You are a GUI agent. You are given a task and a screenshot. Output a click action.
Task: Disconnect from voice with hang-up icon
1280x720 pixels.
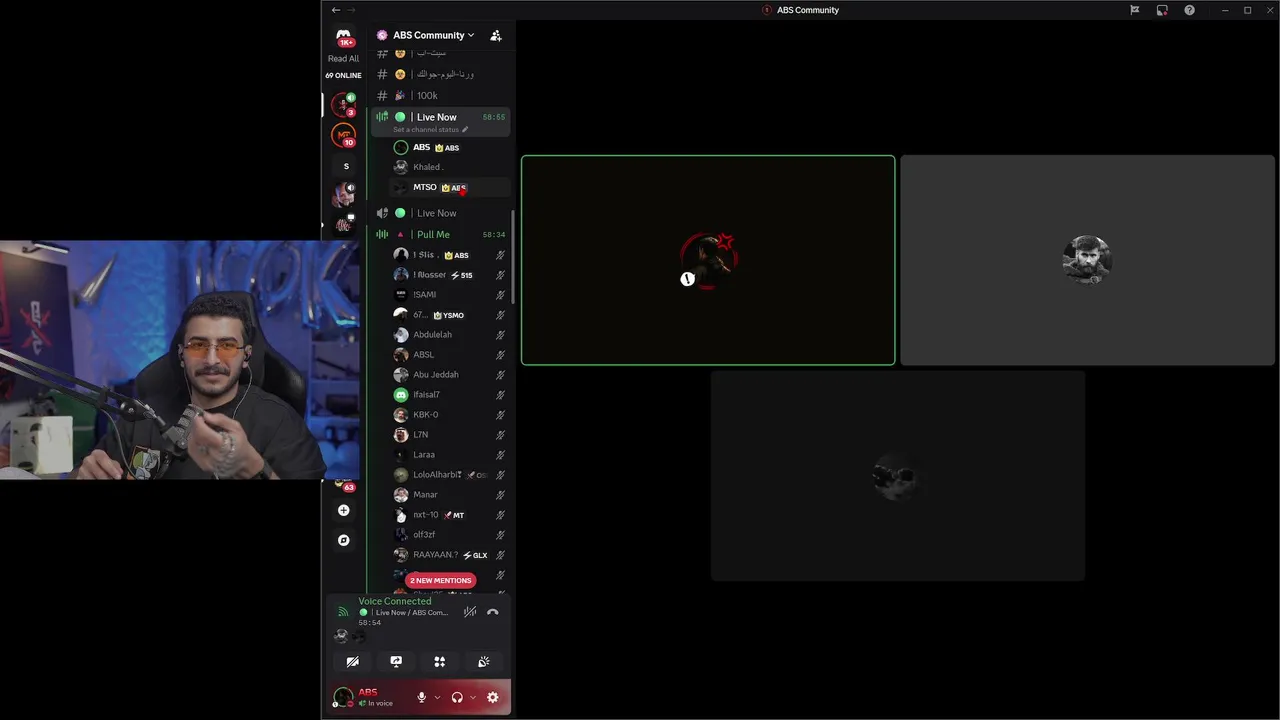tap(493, 612)
